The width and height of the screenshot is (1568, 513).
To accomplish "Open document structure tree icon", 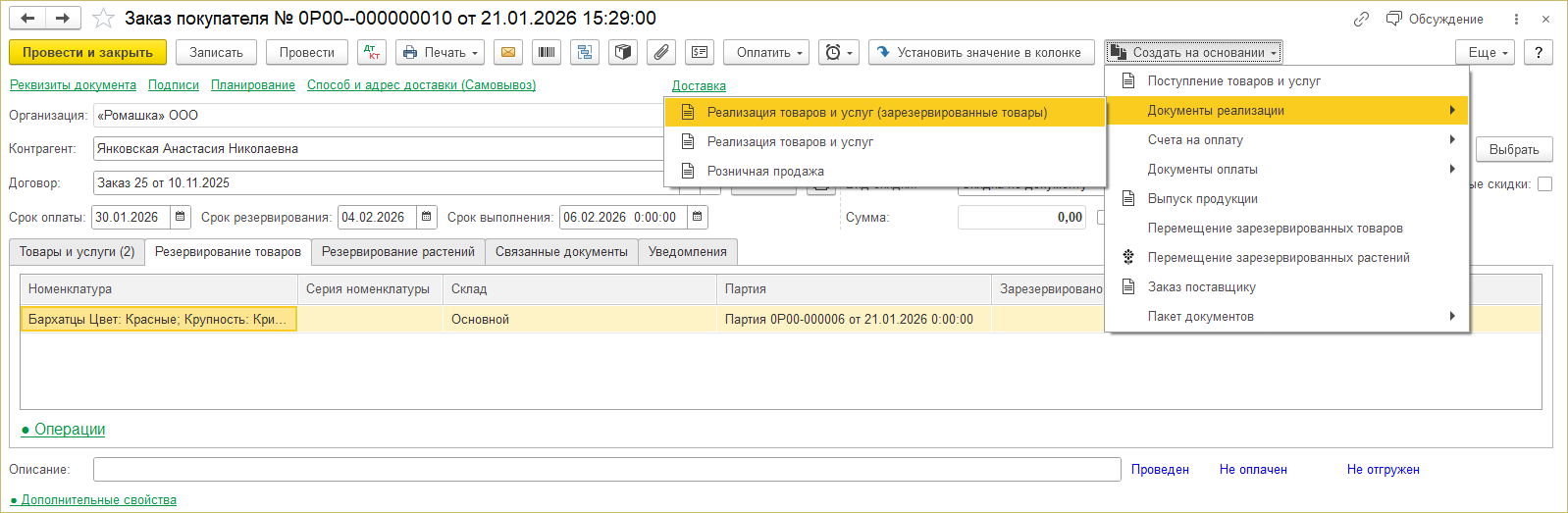I will point(585,52).
